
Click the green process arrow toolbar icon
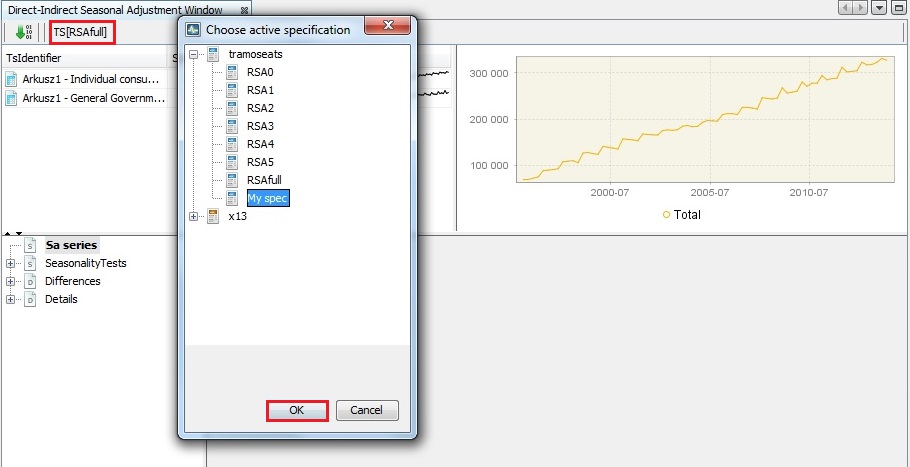point(23,32)
